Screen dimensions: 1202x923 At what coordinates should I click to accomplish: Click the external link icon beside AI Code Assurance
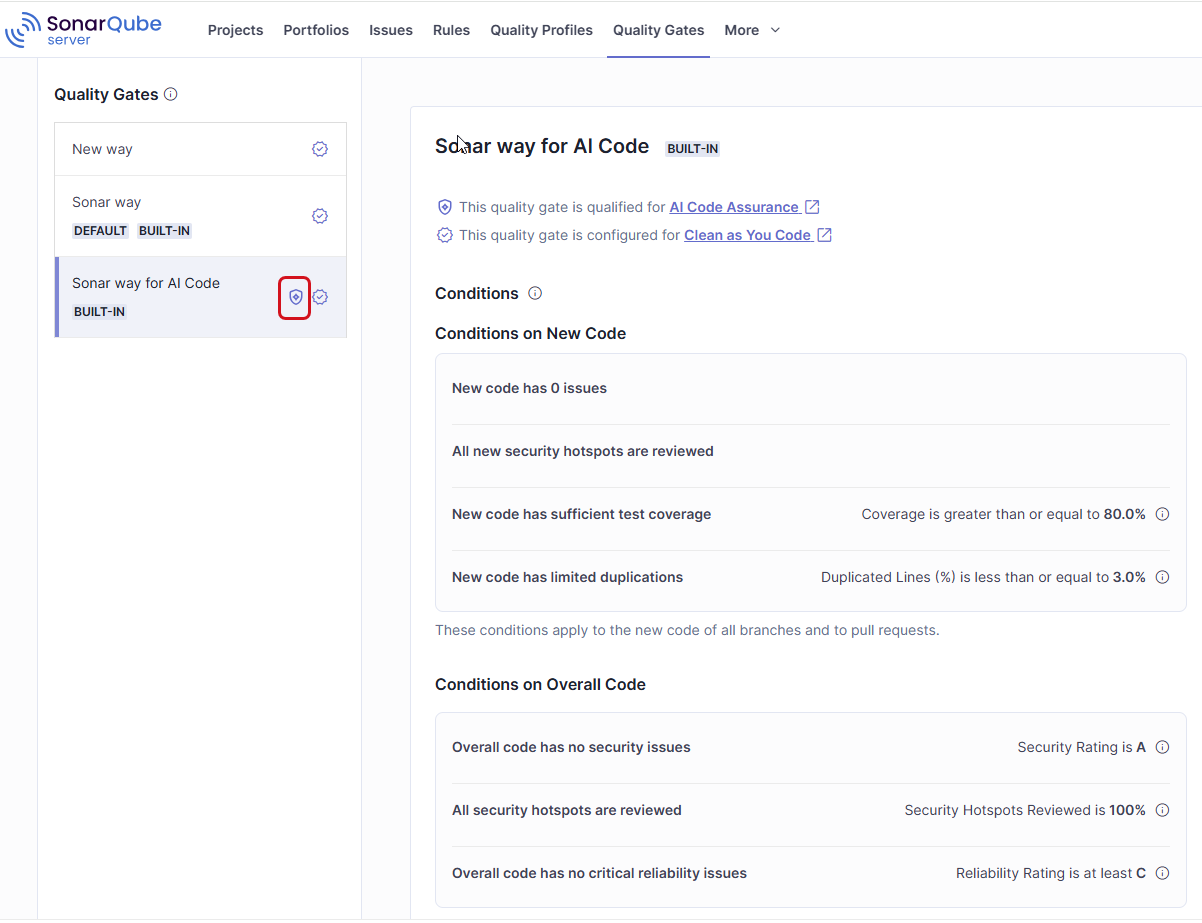pos(812,206)
